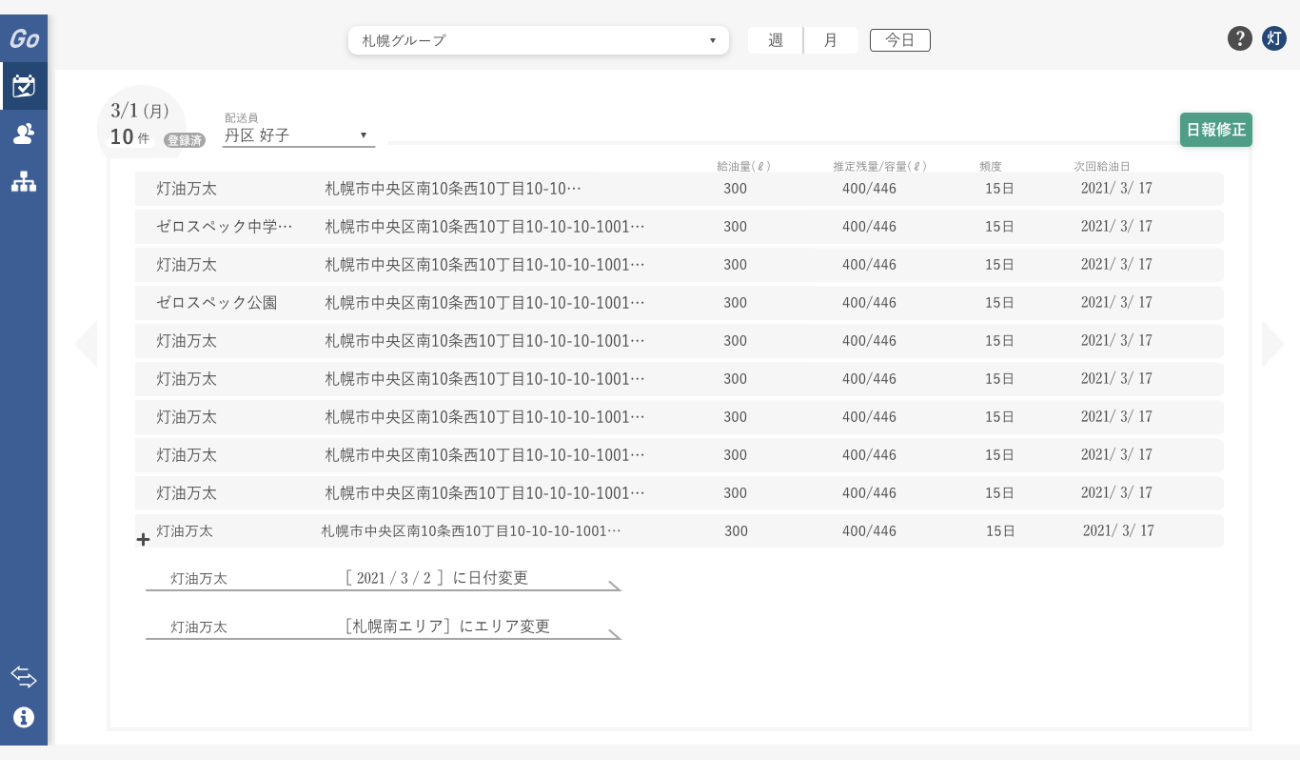Click the 10 件 count label
1300x760 pixels.
tap(130, 138)
